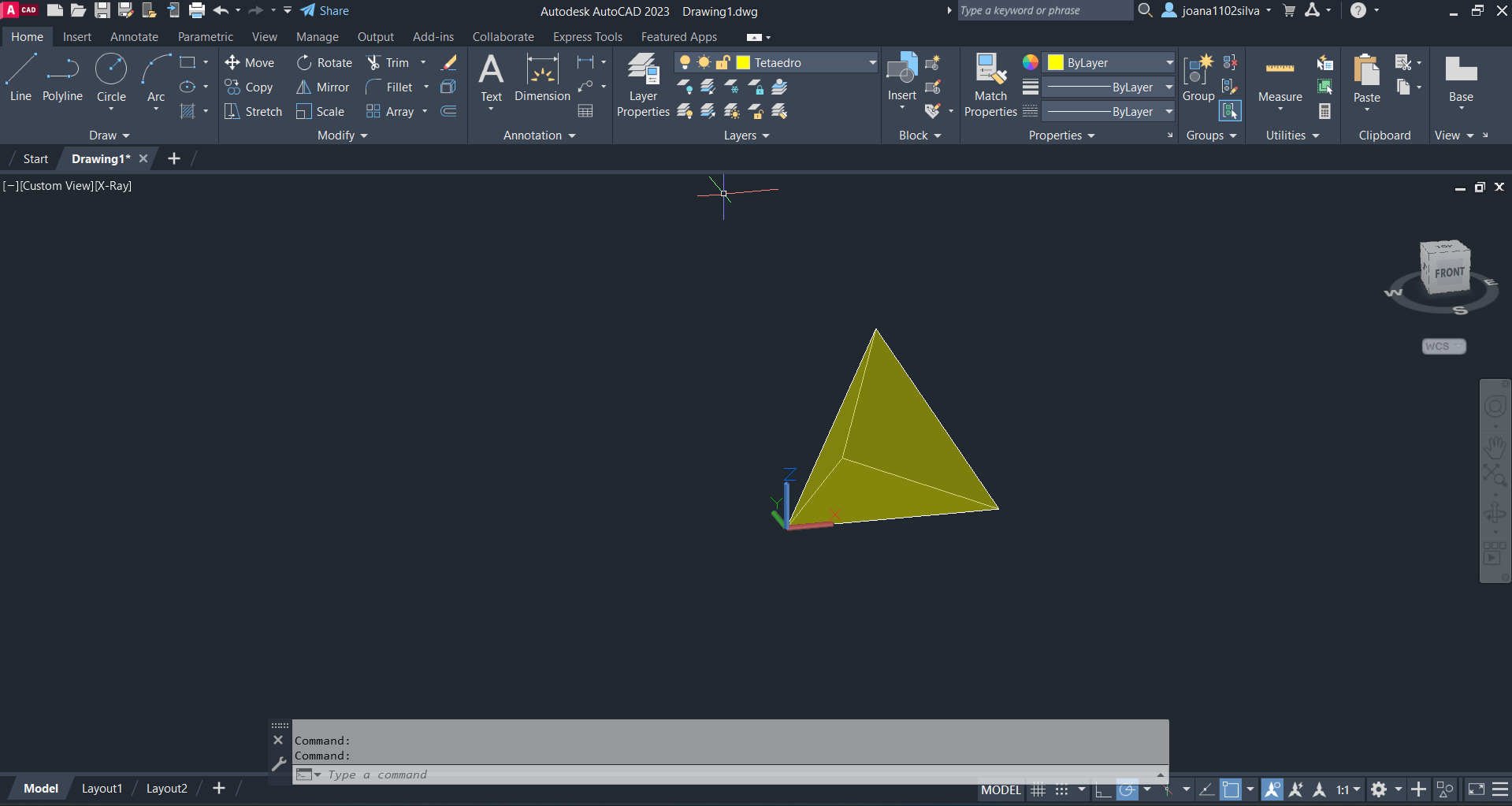
Task: Disable Polar Tracking in status bar
Action: coord(1127,789)
